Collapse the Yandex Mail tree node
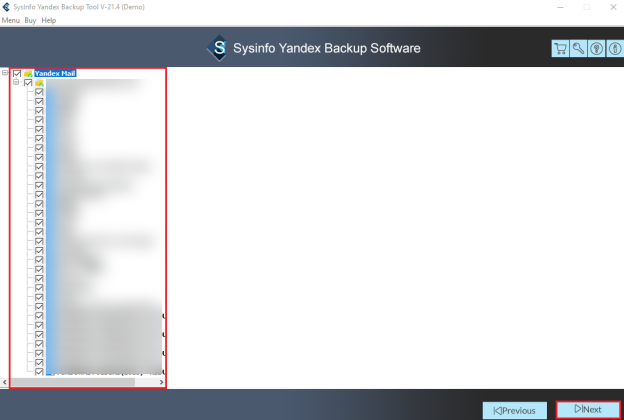The width and height of the screenshot is (624, 420). click(x=5, y=73)
